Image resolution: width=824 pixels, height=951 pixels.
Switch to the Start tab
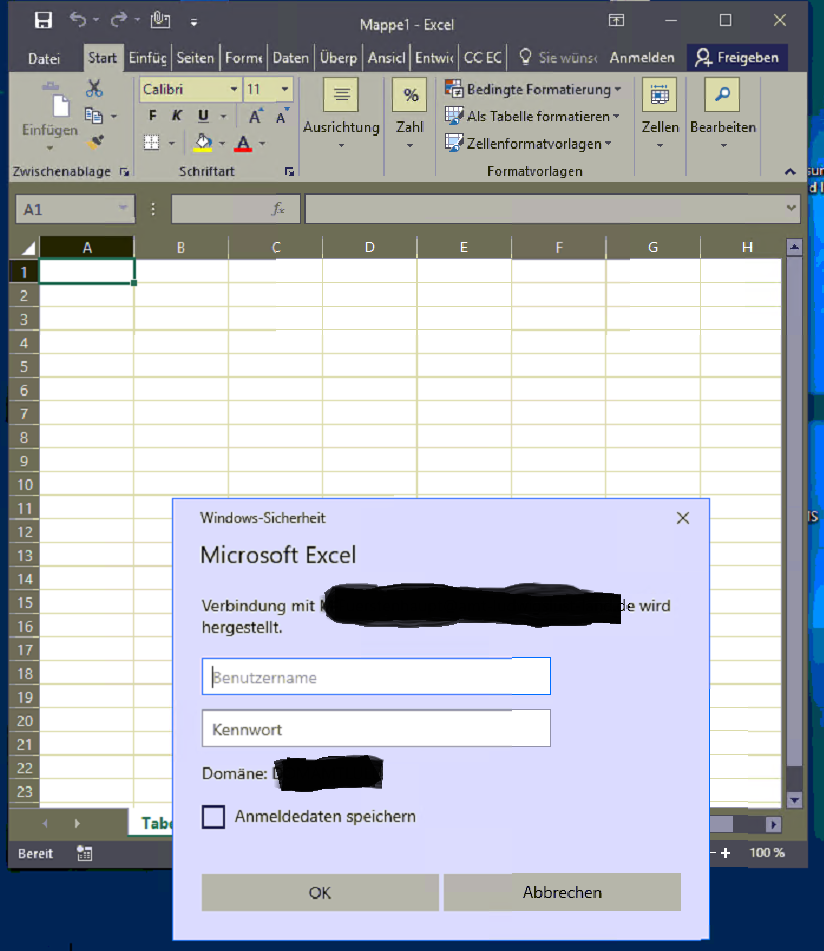pyautogui.click(x=102, y=58)
